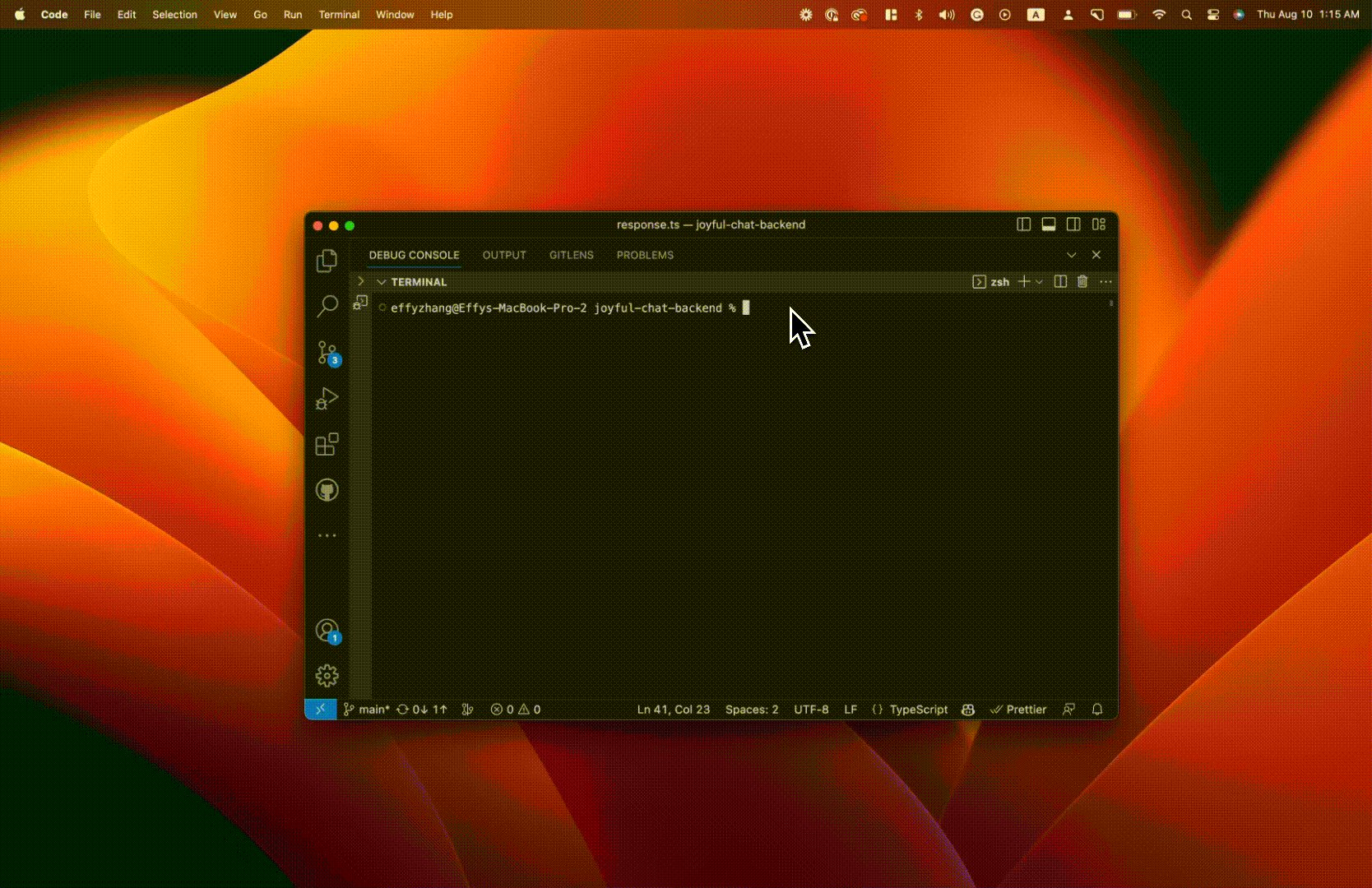Split the terminal pane
This screenshot has height=888, width=1372.
pos(1060,282)
